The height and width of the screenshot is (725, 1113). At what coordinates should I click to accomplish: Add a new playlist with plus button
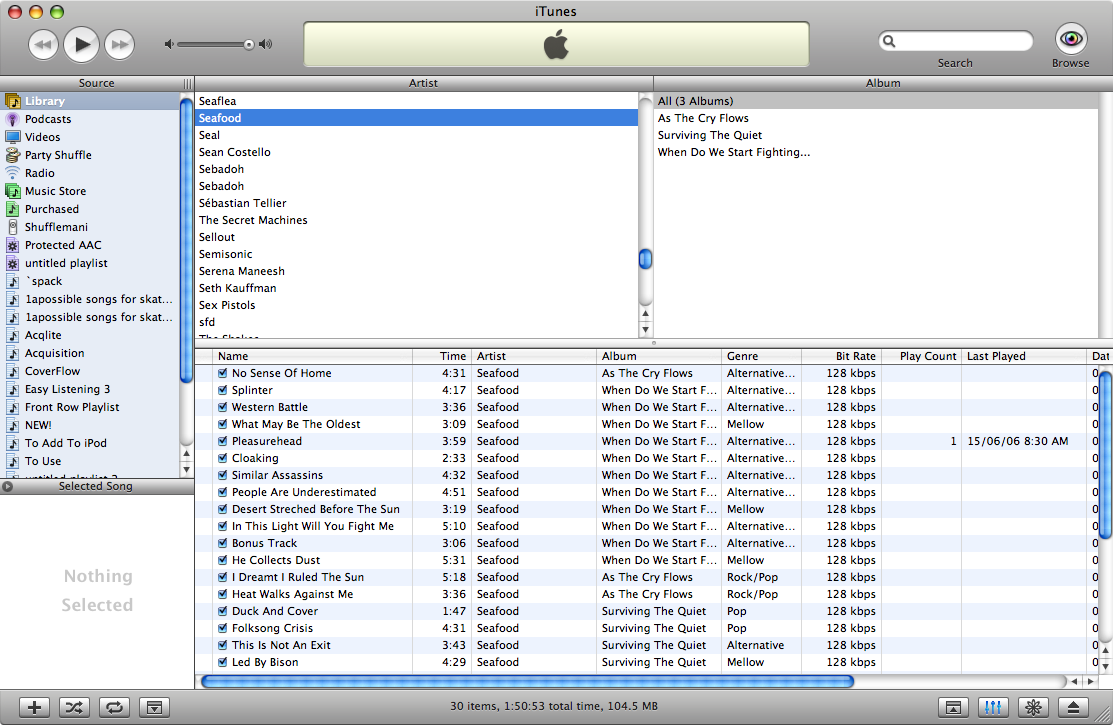pos(34,707)
